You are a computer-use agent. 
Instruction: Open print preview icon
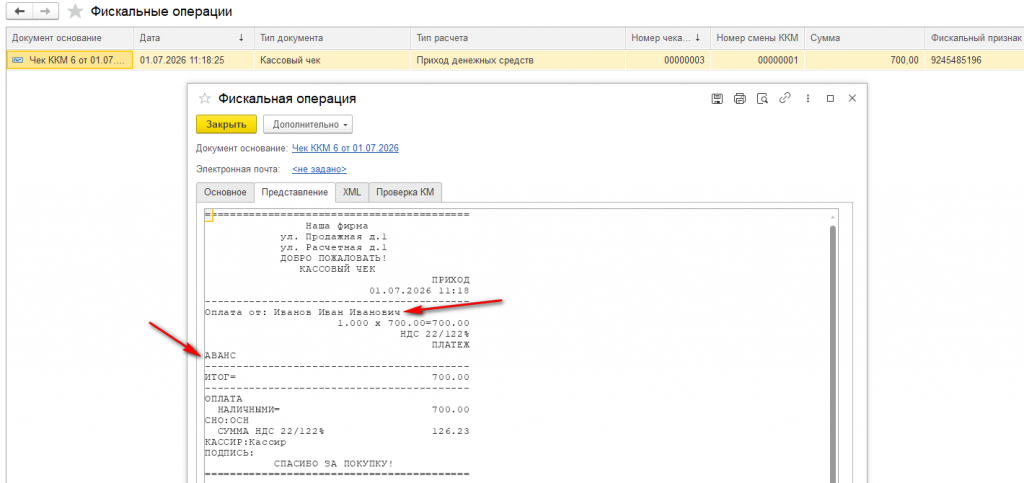[x=761, y=99]
